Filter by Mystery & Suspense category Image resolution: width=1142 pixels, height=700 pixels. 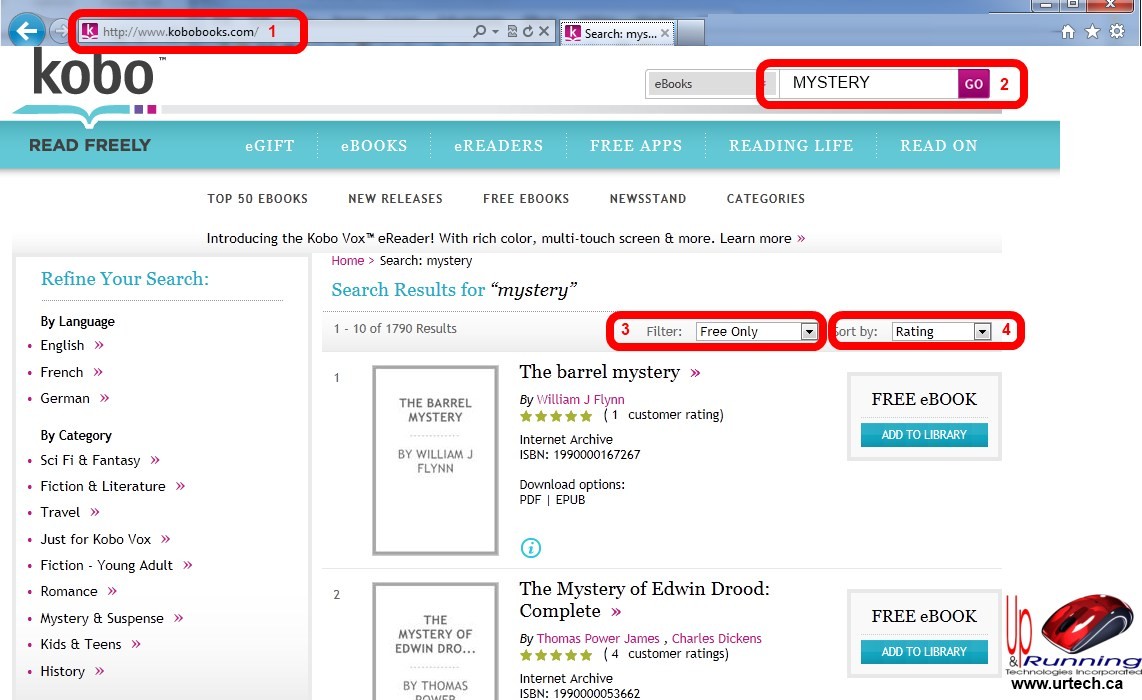click(102, 618)
